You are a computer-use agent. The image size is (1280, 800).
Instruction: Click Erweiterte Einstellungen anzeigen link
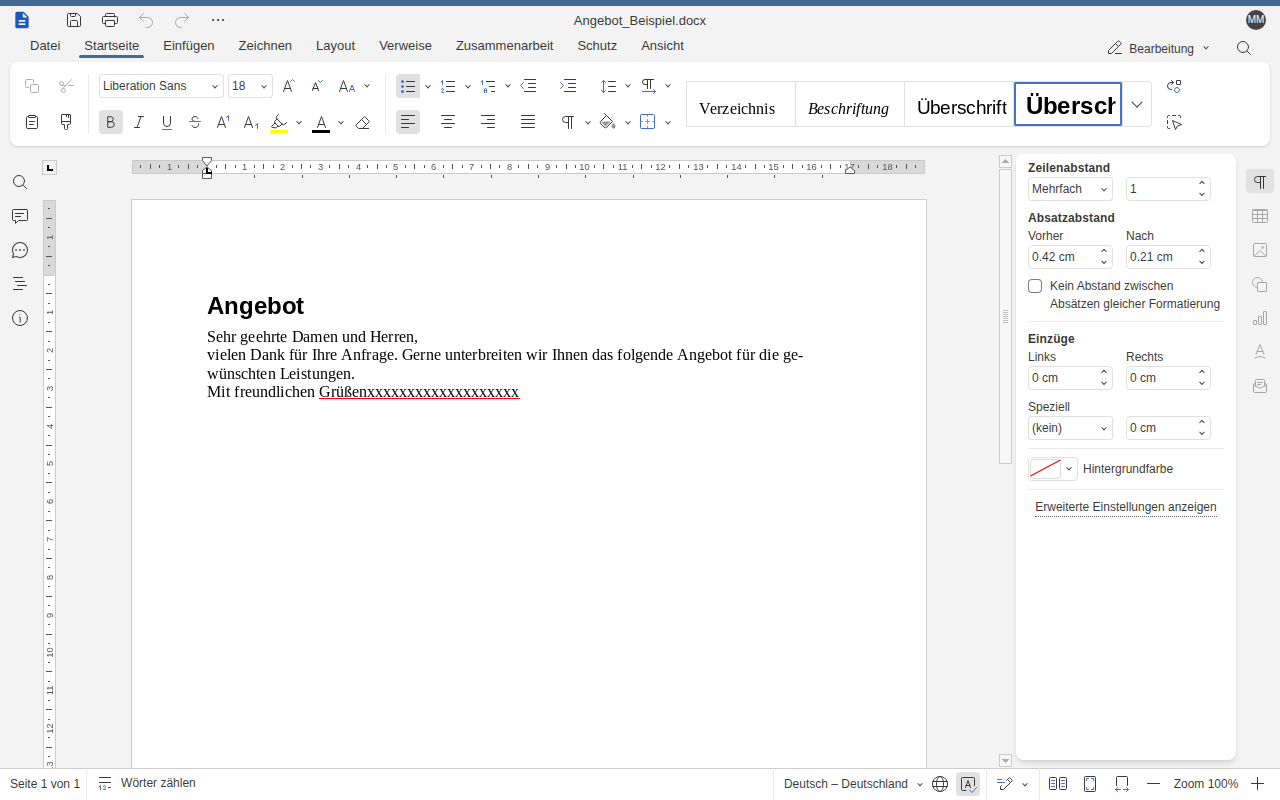(1126, 507)
